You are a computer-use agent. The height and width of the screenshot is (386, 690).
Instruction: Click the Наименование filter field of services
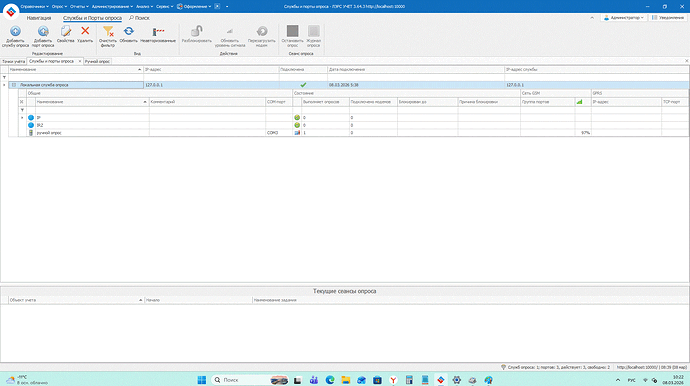tap(76, 77)
